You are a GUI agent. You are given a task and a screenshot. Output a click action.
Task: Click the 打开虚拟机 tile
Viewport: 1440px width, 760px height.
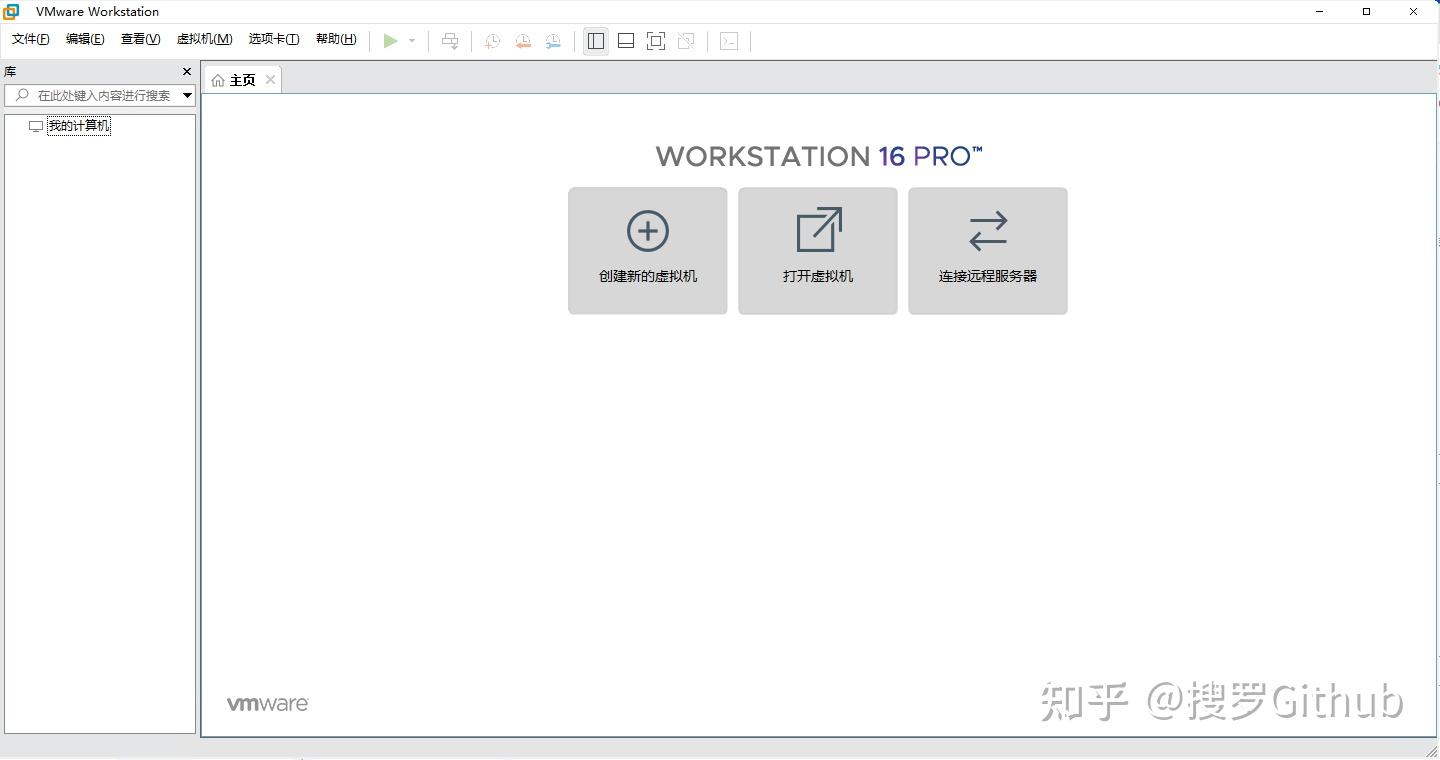818,251
